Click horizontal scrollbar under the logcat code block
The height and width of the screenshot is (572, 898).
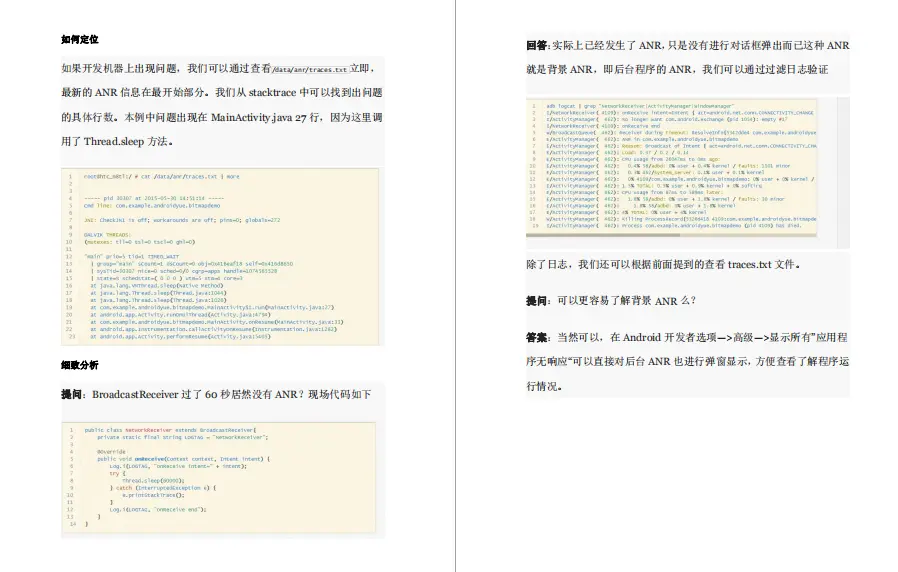pos(603,235)
